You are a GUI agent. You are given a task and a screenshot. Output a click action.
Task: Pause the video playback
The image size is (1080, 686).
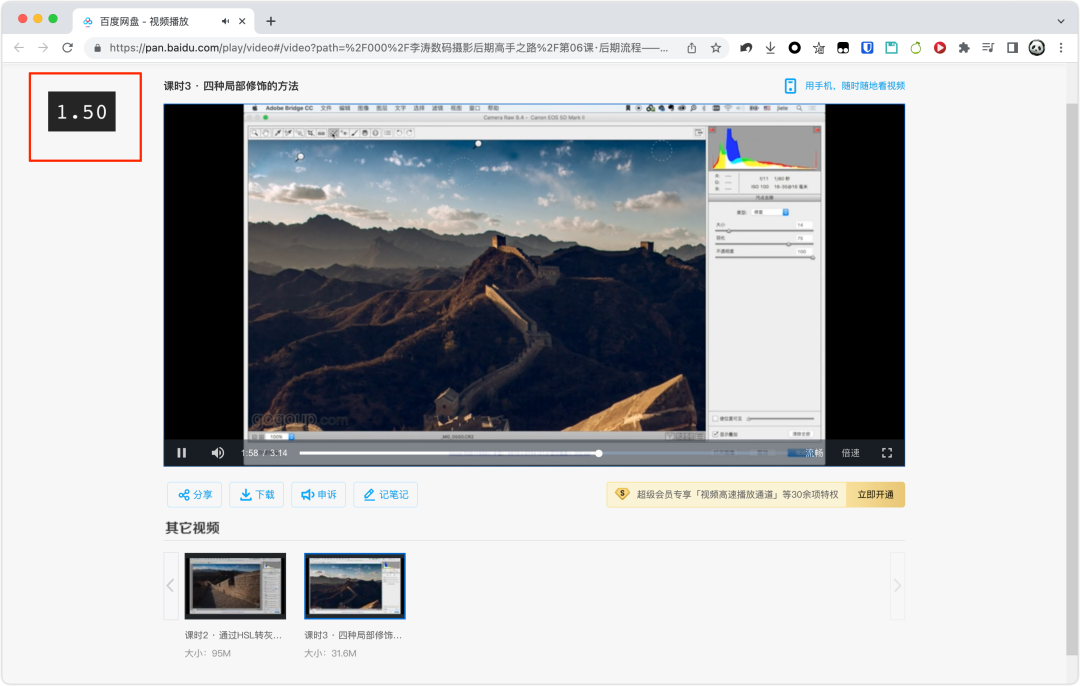pyautogui.click(x=182, y=453)
